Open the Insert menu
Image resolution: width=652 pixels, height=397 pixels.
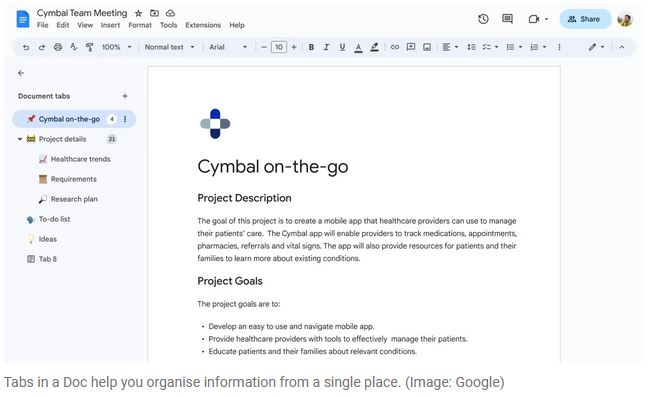point(110,25)
